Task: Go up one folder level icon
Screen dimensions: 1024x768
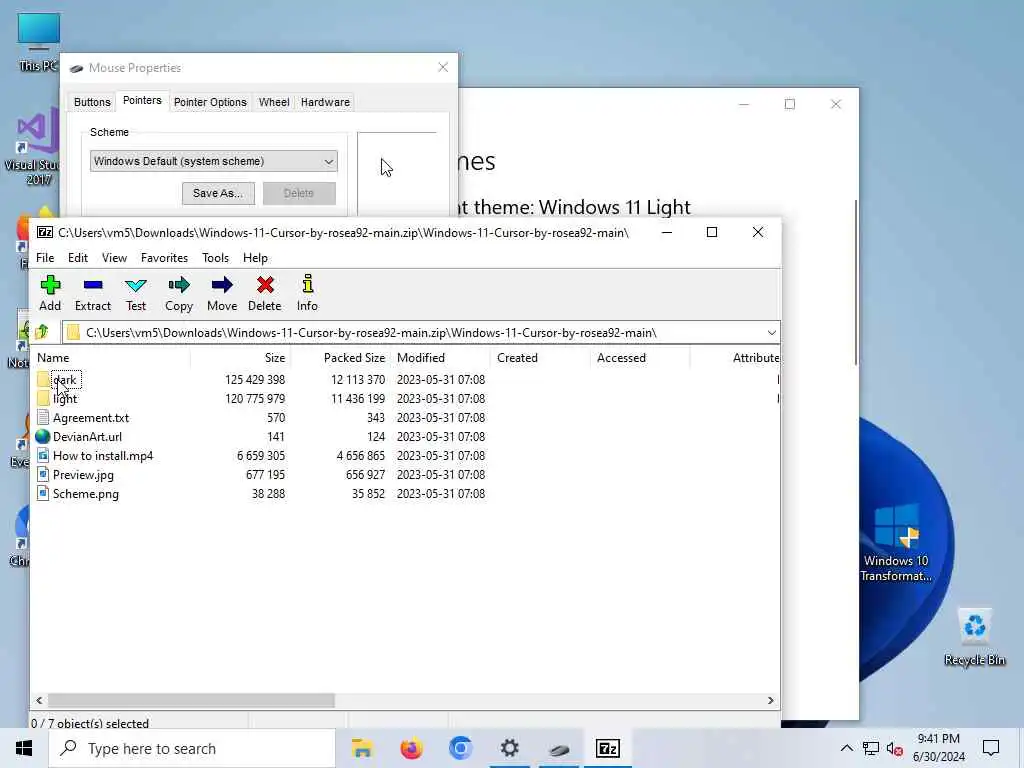Action: [x=42, y=332]
